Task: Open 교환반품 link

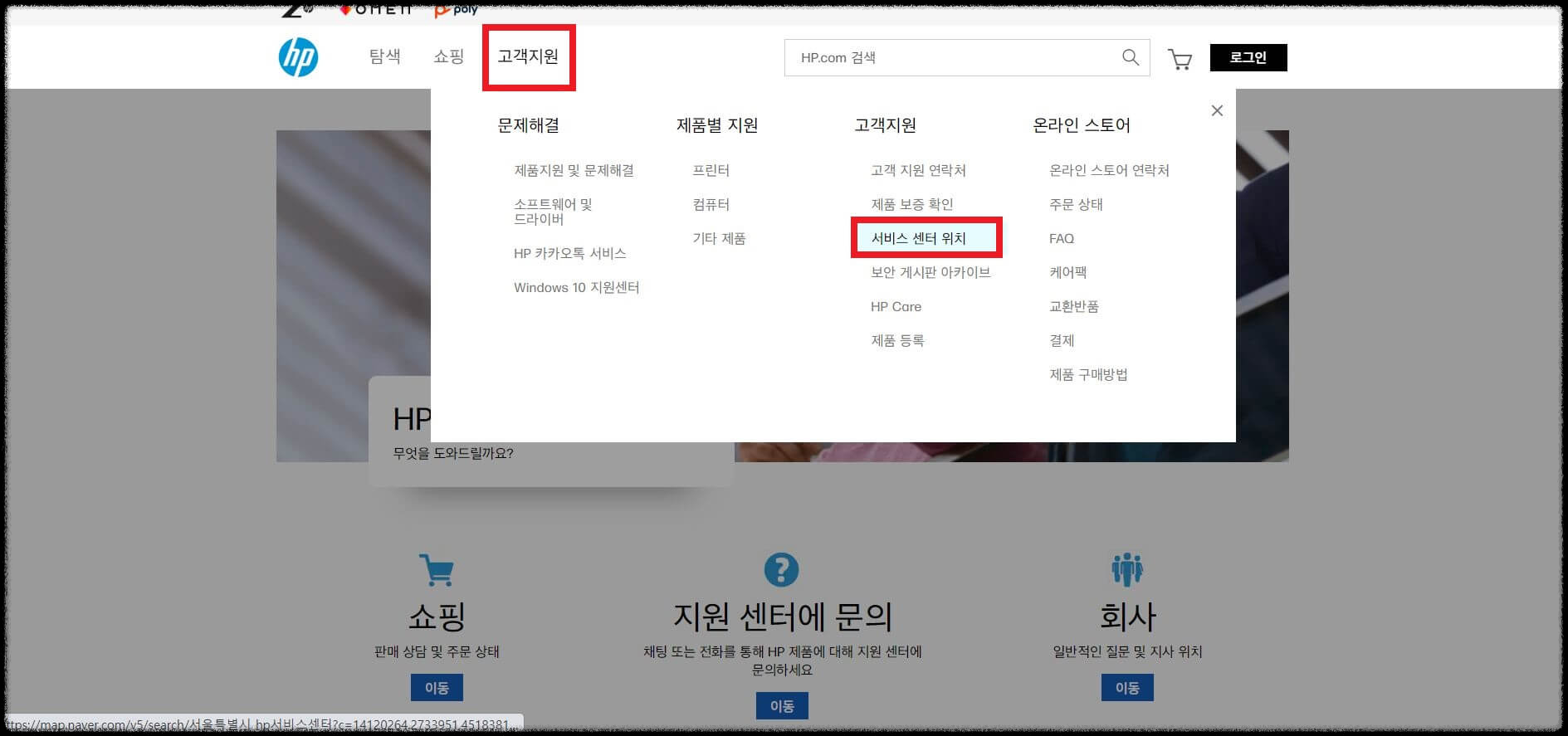Action: click(x=1073, y=306)
